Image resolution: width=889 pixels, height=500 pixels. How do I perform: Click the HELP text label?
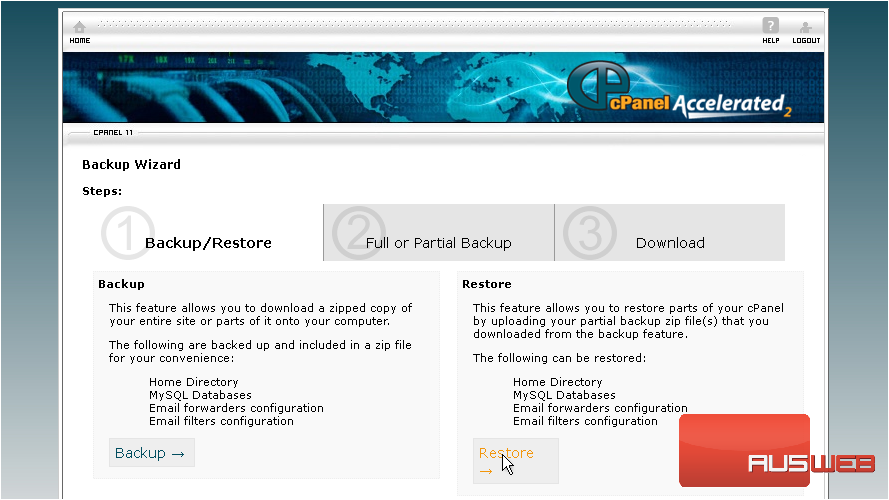(770, 41)
